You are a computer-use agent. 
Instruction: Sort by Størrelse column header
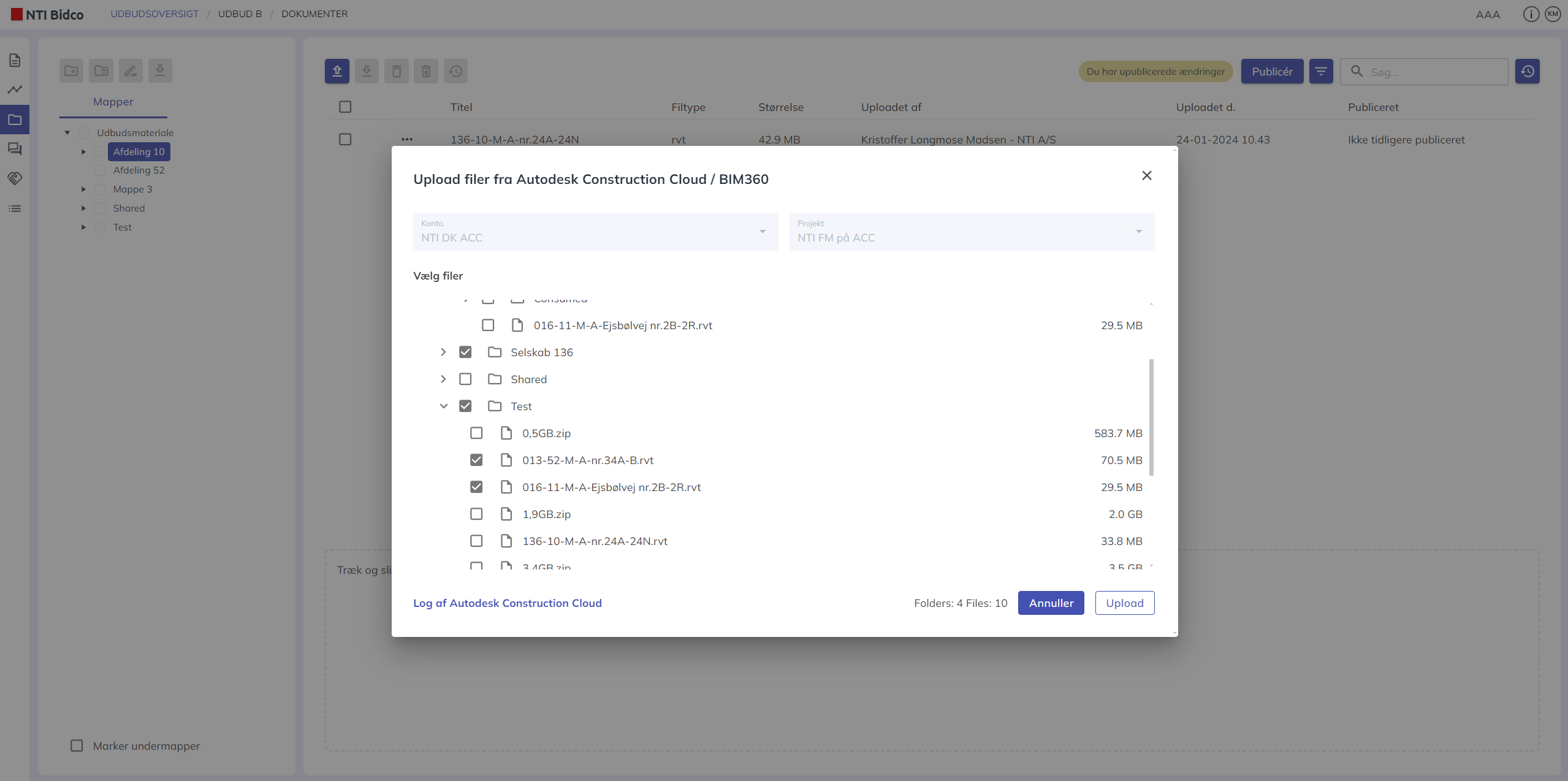click(x=780, y=107)
